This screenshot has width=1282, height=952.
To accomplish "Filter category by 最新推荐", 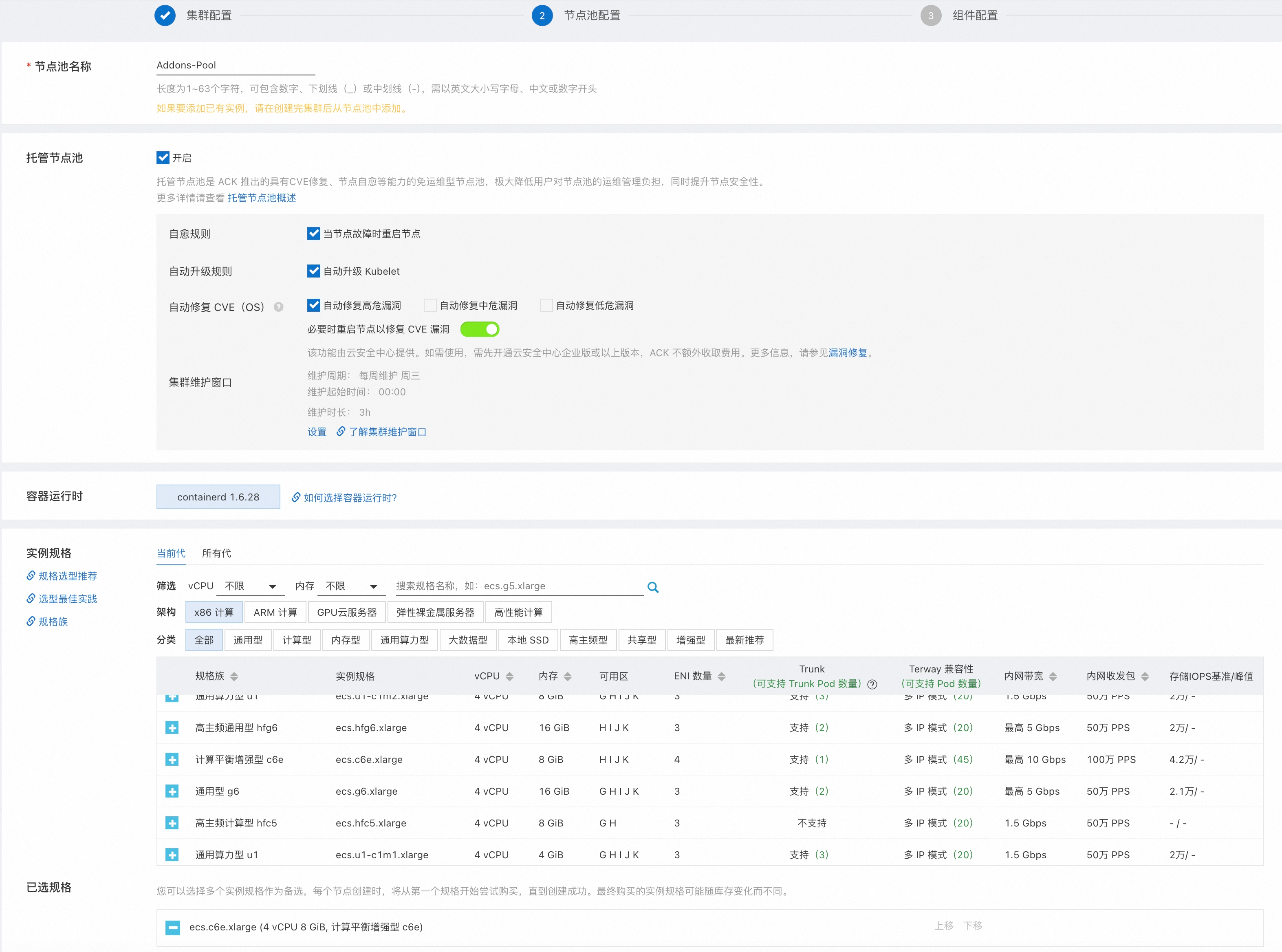I will click(x=745, y=640).
